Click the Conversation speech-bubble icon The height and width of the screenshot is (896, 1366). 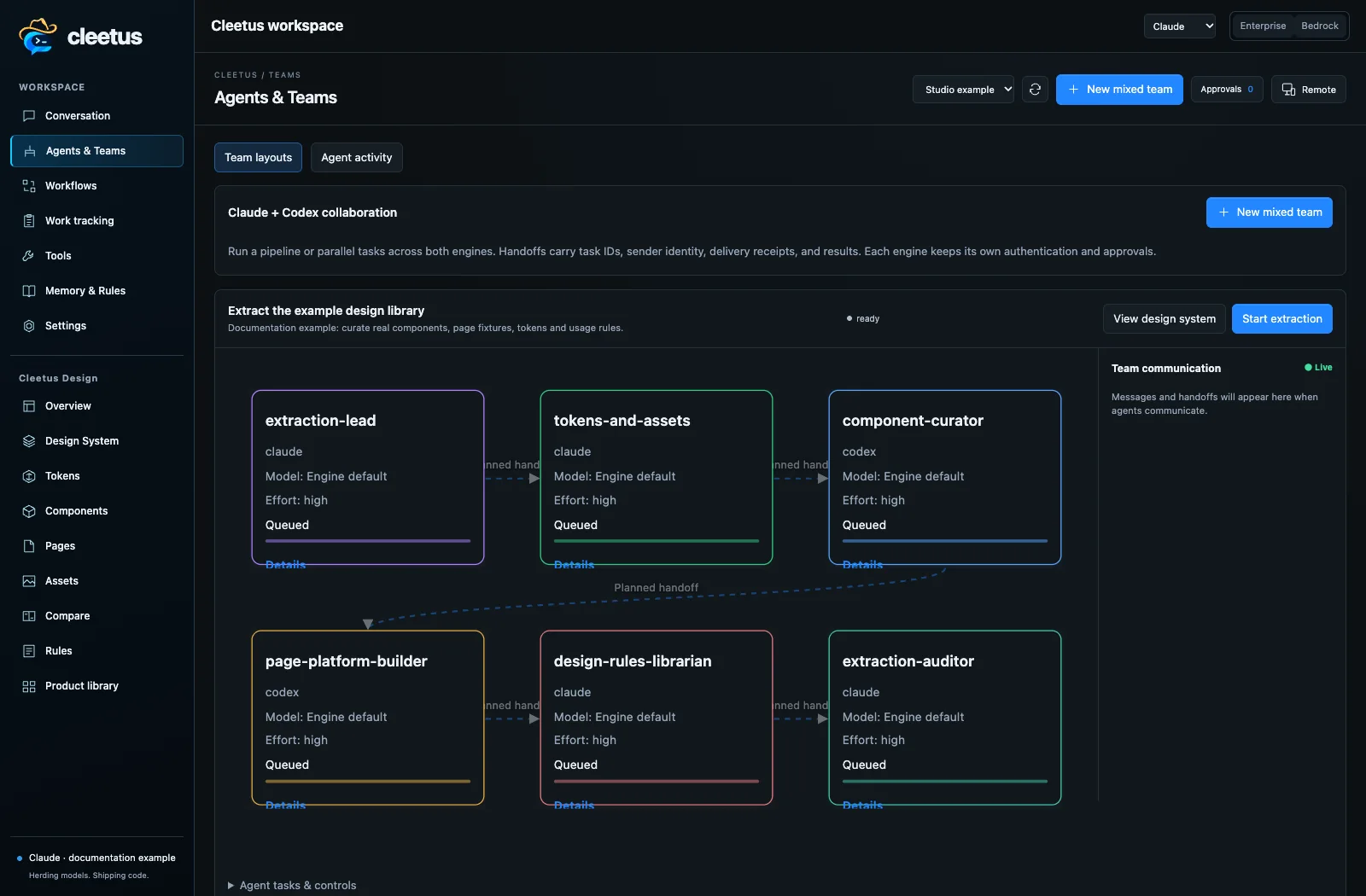point(29,116)
